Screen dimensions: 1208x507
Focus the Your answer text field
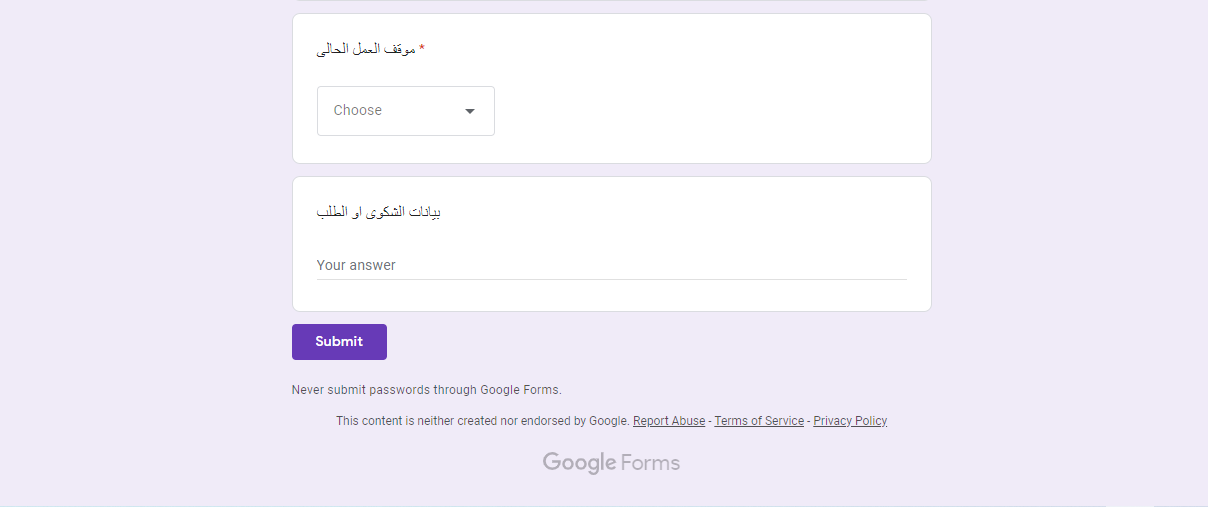pyautogui.click(x=611, y=265)
